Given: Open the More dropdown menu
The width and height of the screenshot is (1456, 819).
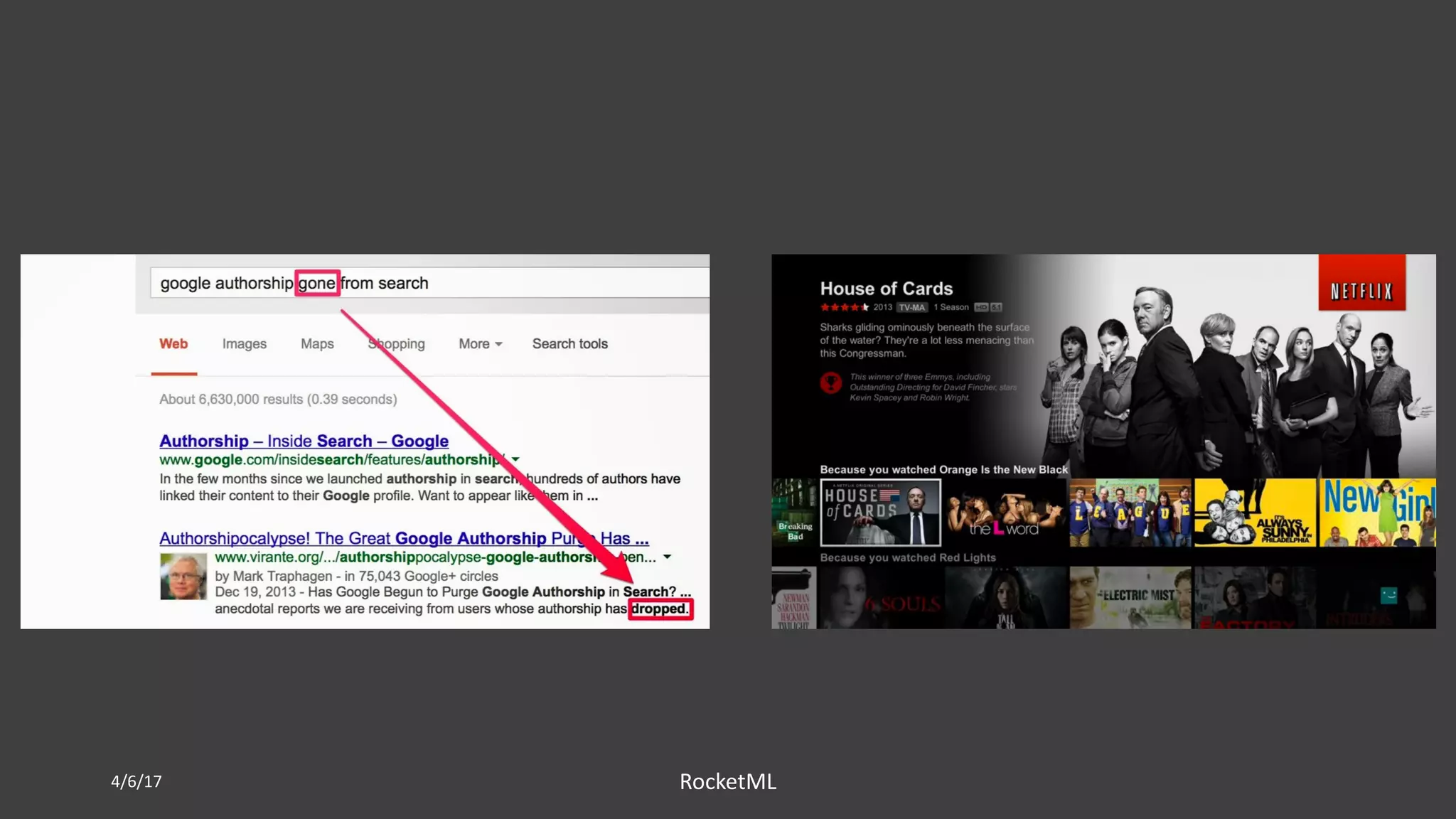Looking at the screenshot, I should tap(480, 344).
